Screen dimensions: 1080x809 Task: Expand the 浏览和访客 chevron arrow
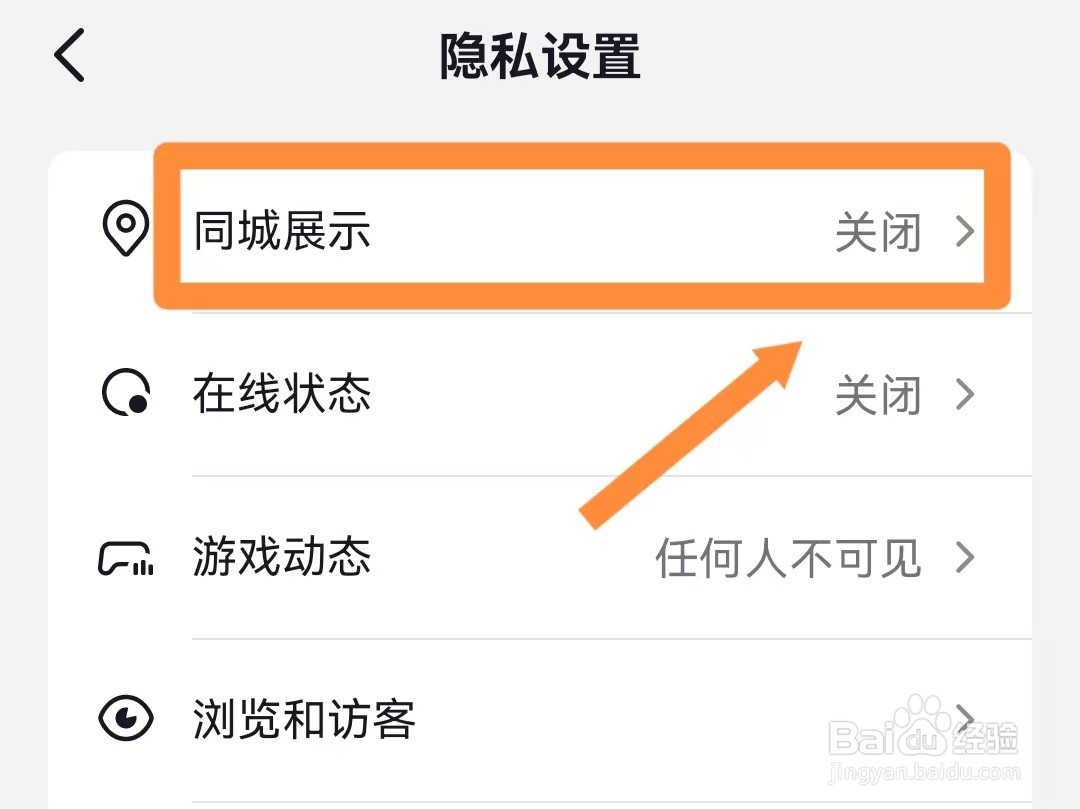click(x=965, y=716)
